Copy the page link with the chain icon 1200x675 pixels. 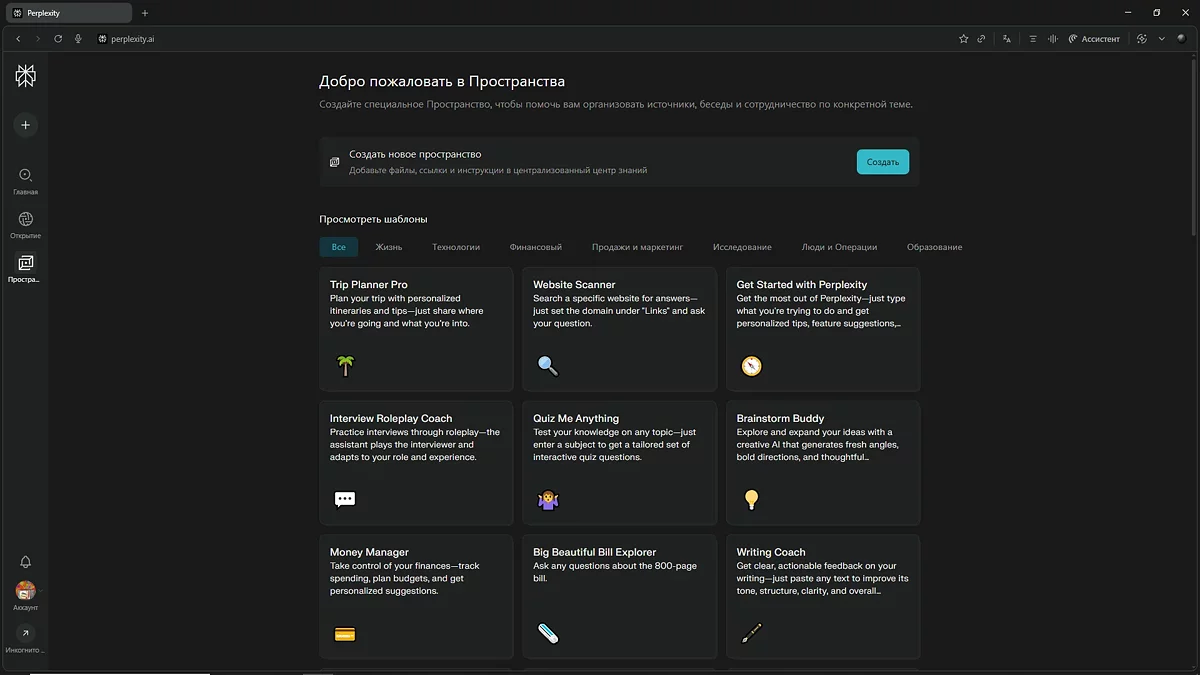981,39
